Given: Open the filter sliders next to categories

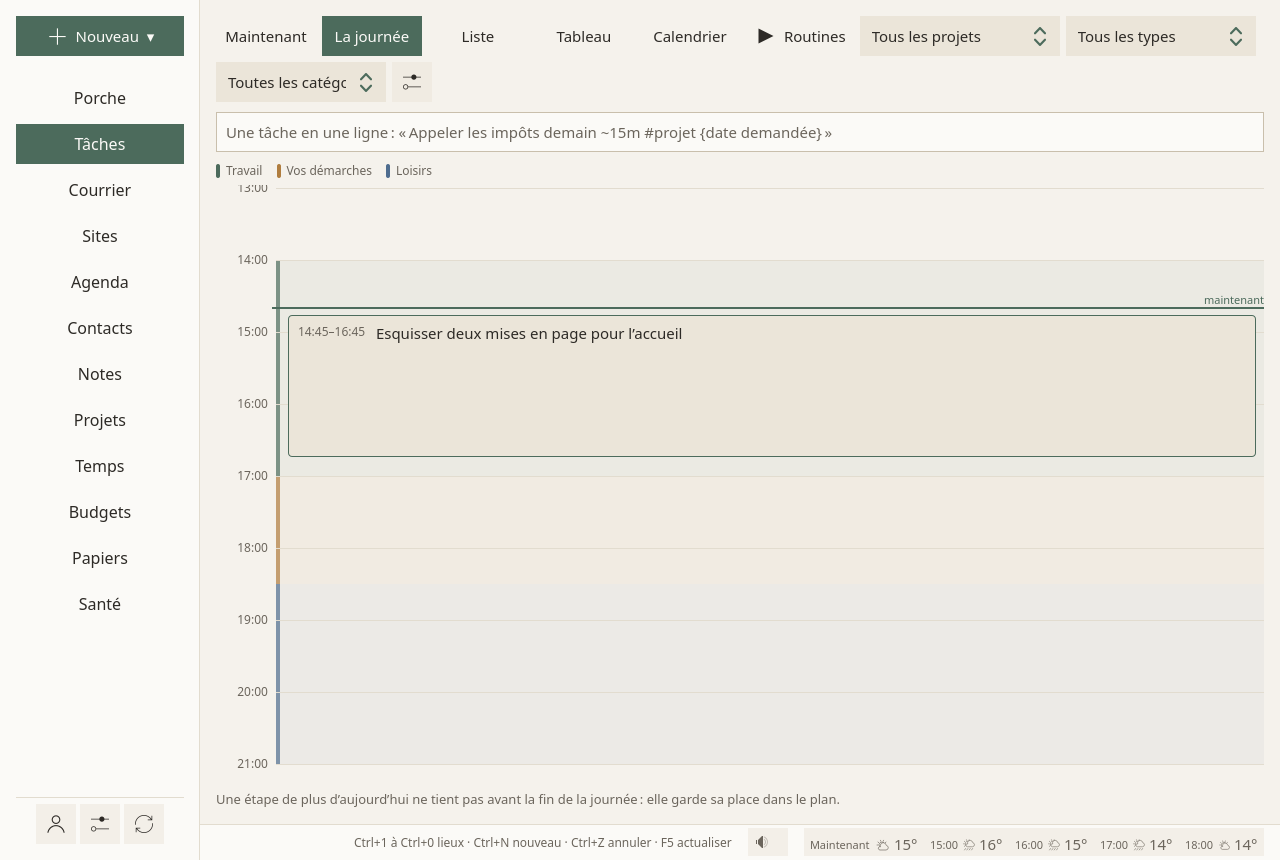Looking at the screenshot, I should tap(412, 82).
